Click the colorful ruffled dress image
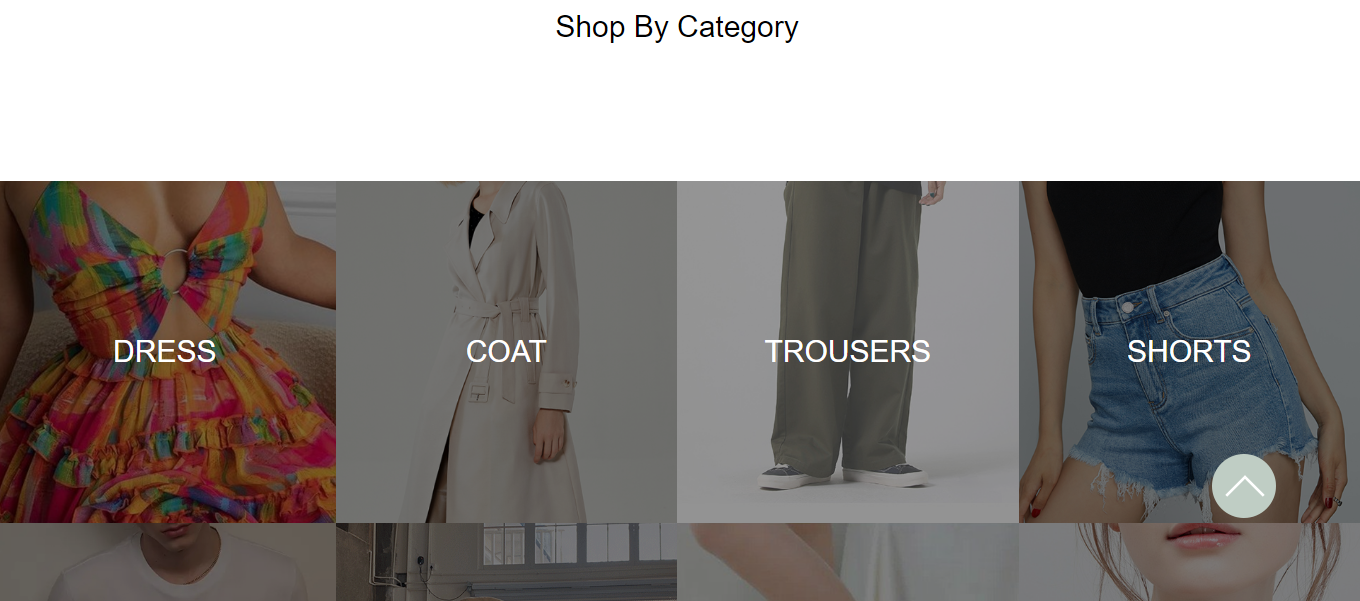The width and height of the screenshot is (1360, 601). coord(168,352)
